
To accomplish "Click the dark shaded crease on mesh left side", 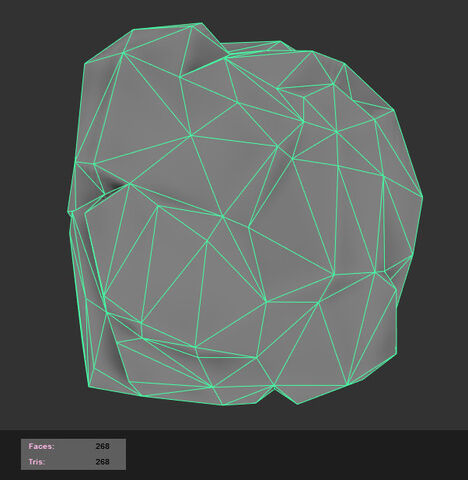I will pyautogui.click(x=112, y=184).
